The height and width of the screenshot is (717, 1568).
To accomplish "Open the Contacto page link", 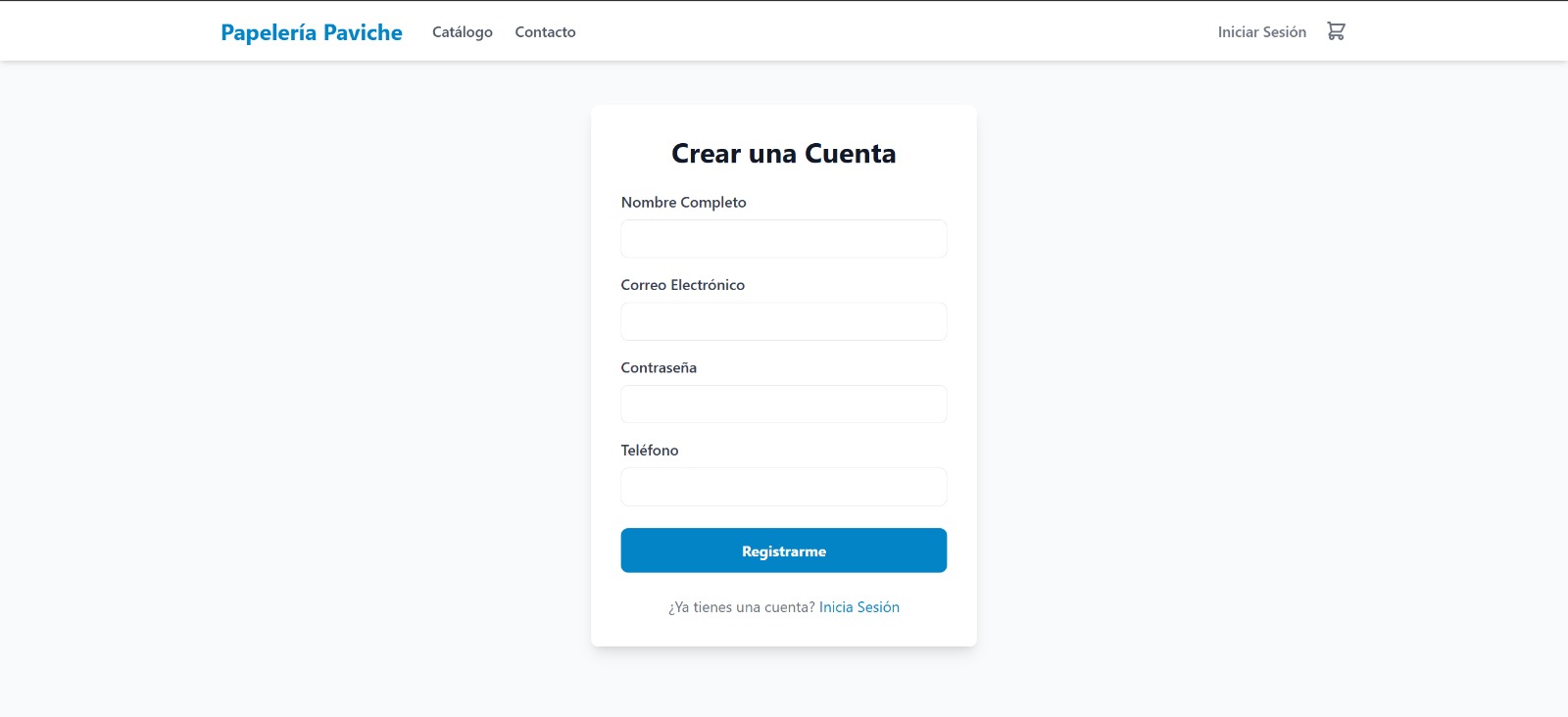I will 545,32.
